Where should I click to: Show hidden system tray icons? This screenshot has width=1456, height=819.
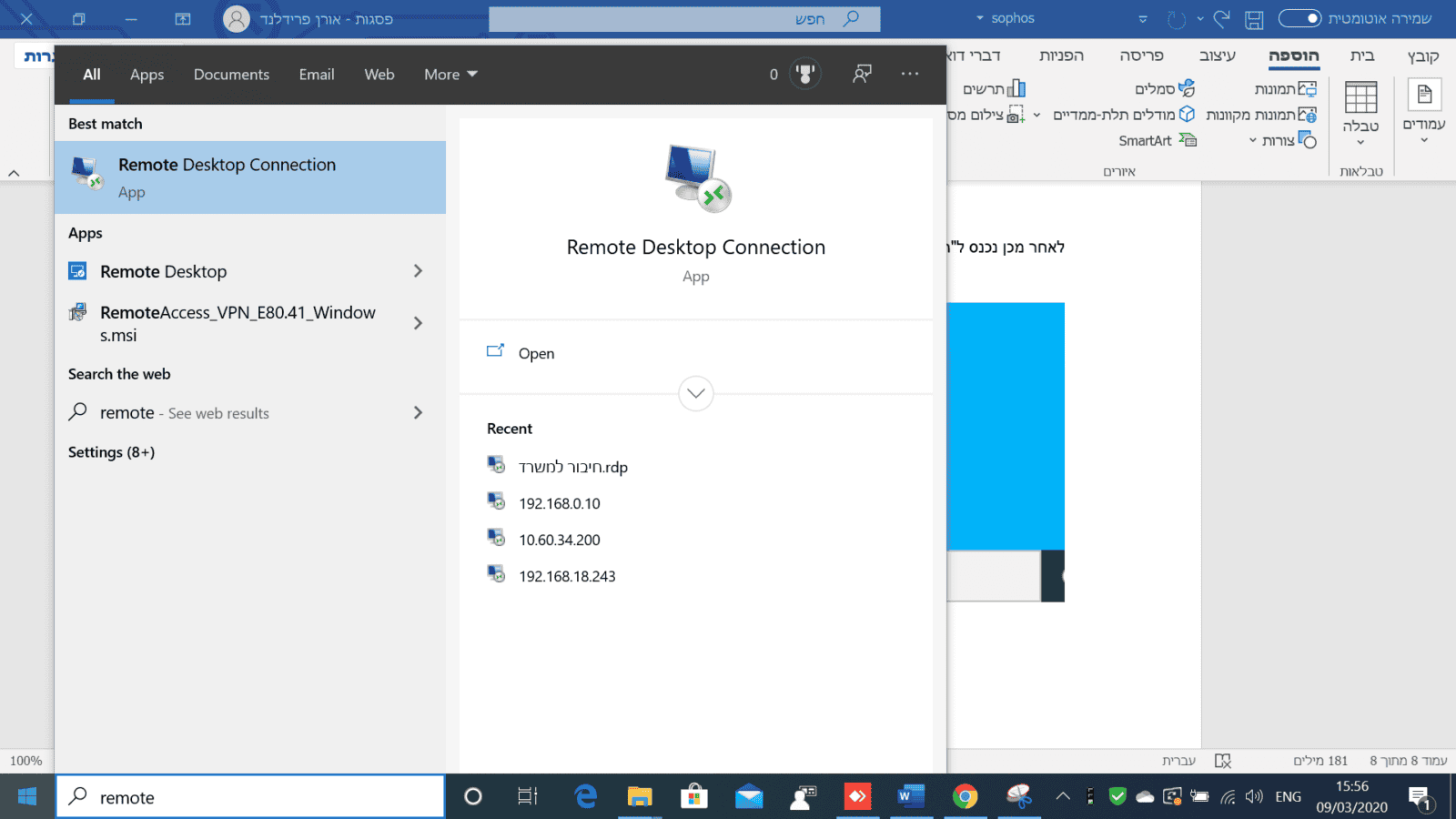[1063, 797]
